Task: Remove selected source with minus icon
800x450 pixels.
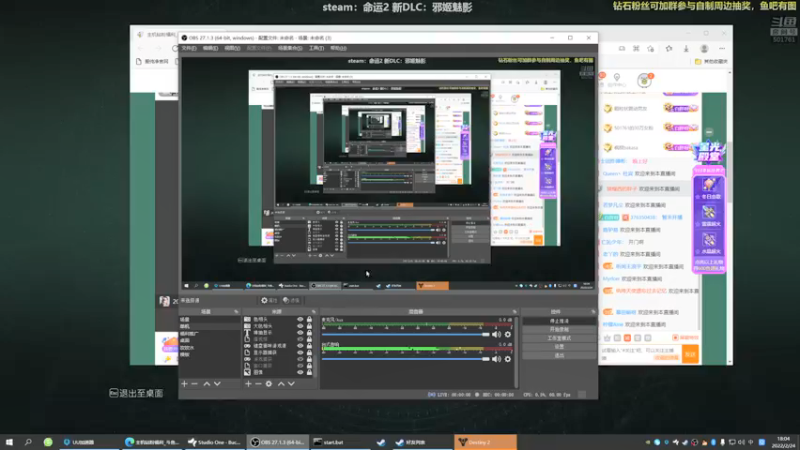Action: [x=258, y=384]
